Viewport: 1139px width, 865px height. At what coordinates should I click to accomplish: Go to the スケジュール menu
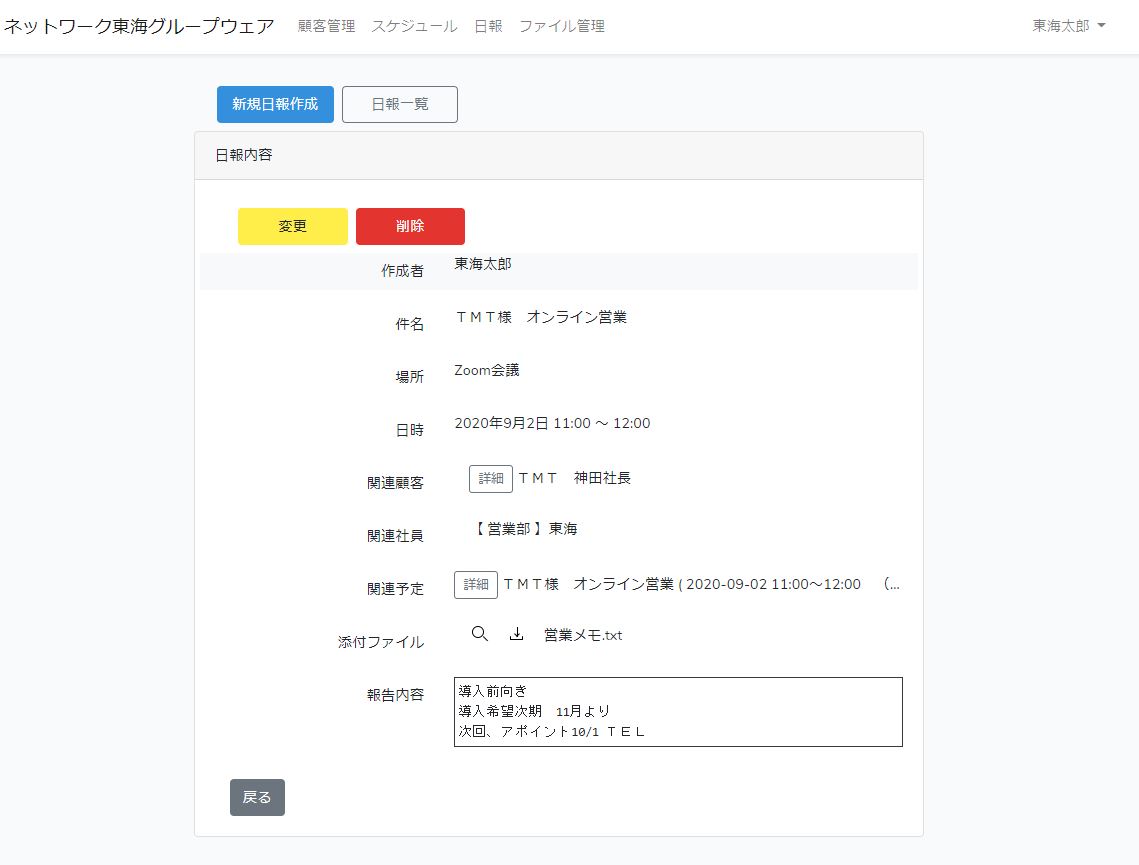414,26
